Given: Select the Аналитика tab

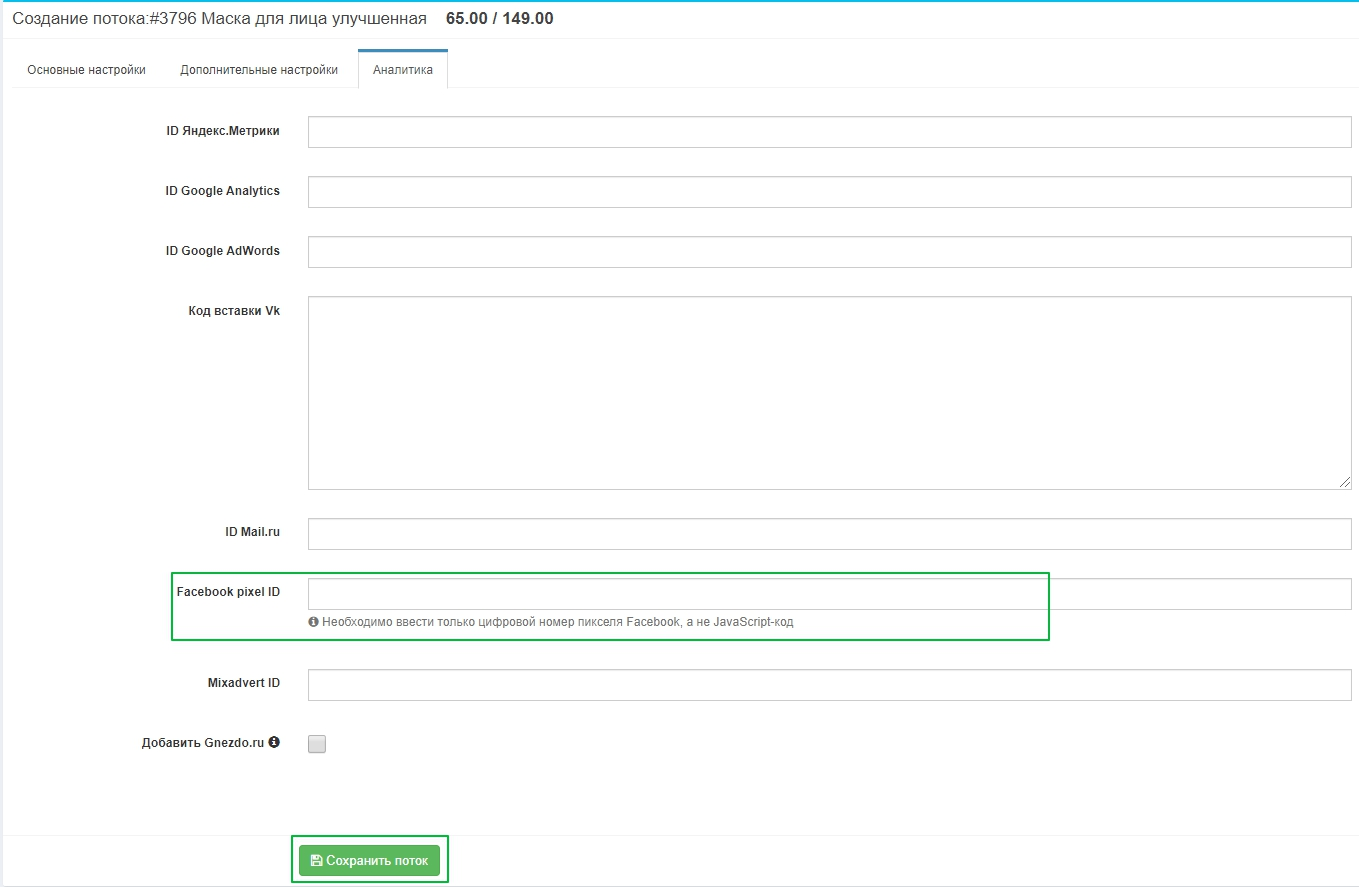Looking at the screenshot, I should (403, 70).
